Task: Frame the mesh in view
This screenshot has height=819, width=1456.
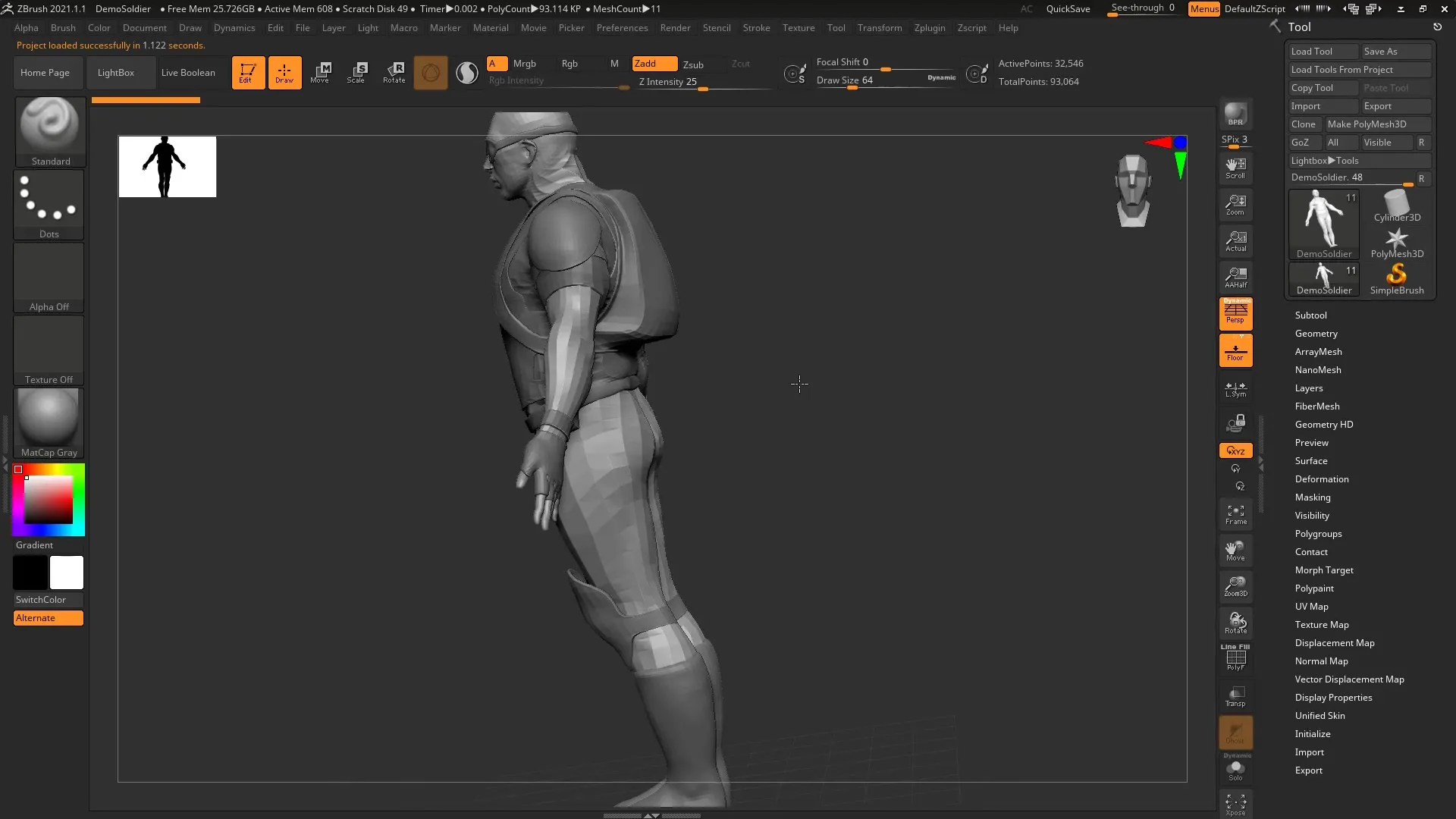Action: coord(1235,514)
